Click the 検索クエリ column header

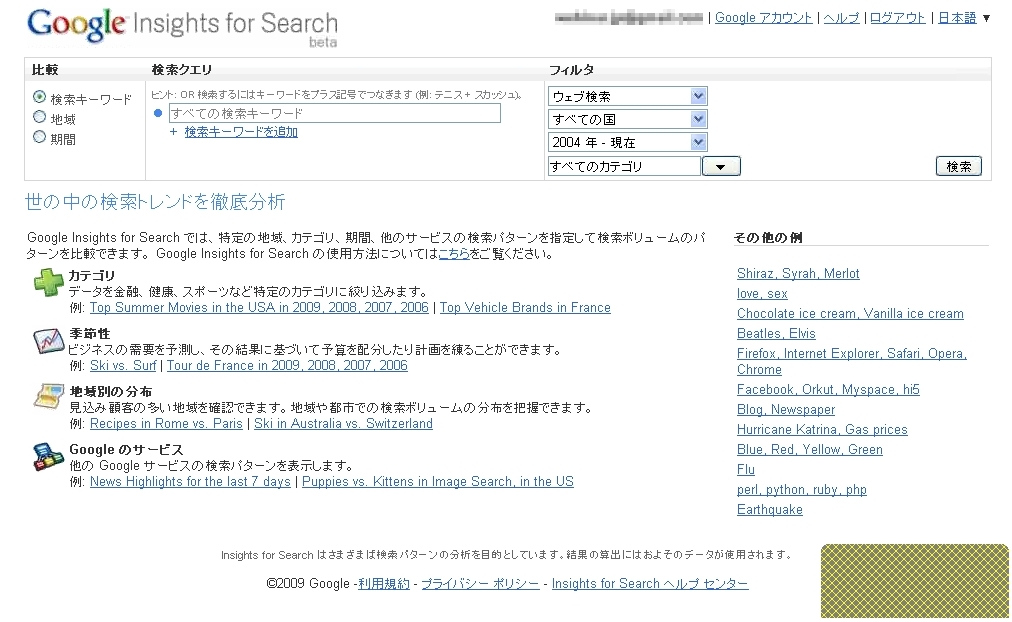point(181,70)
